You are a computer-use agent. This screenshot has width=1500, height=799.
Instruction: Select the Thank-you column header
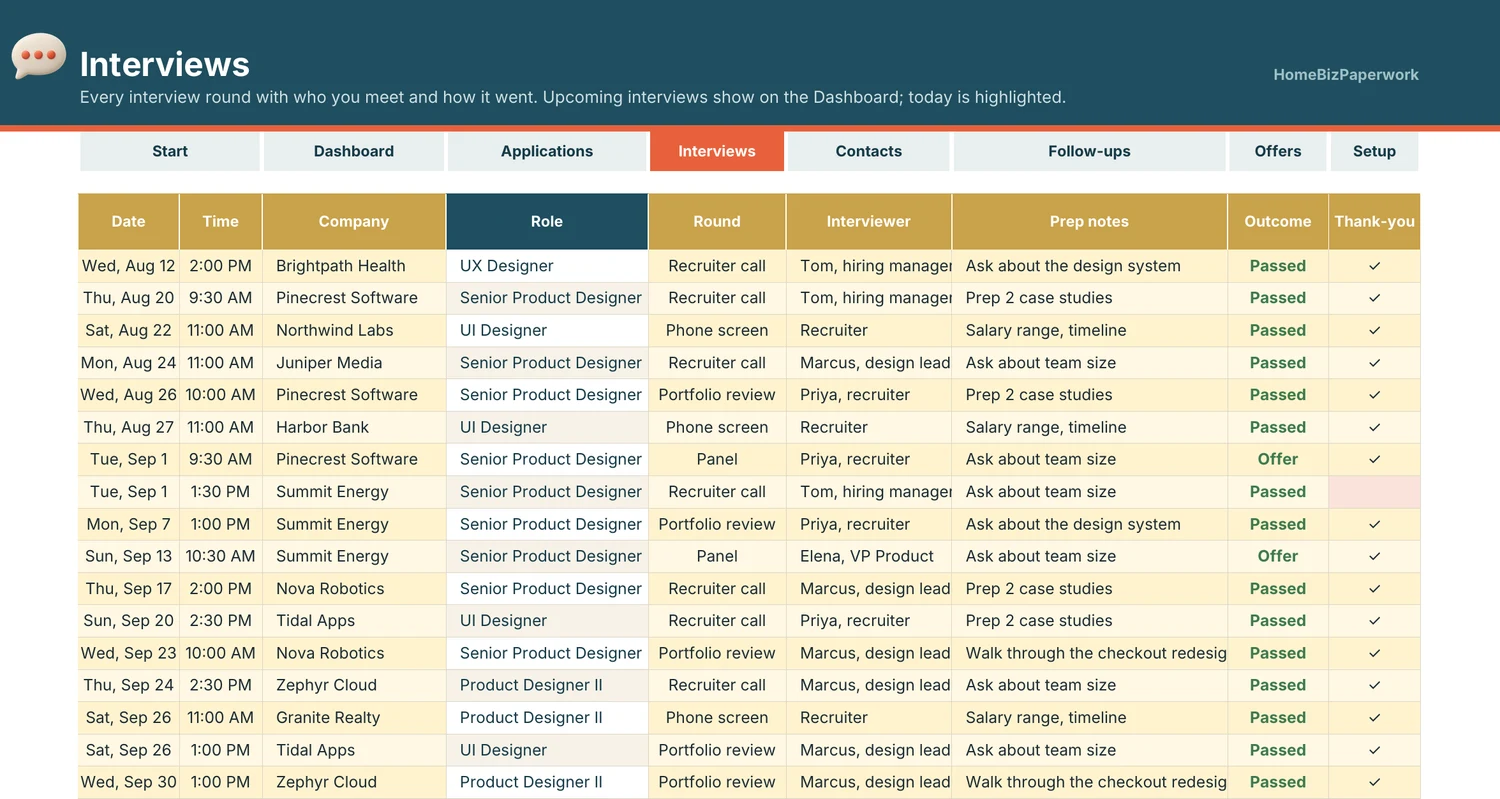click(1374, 221)
